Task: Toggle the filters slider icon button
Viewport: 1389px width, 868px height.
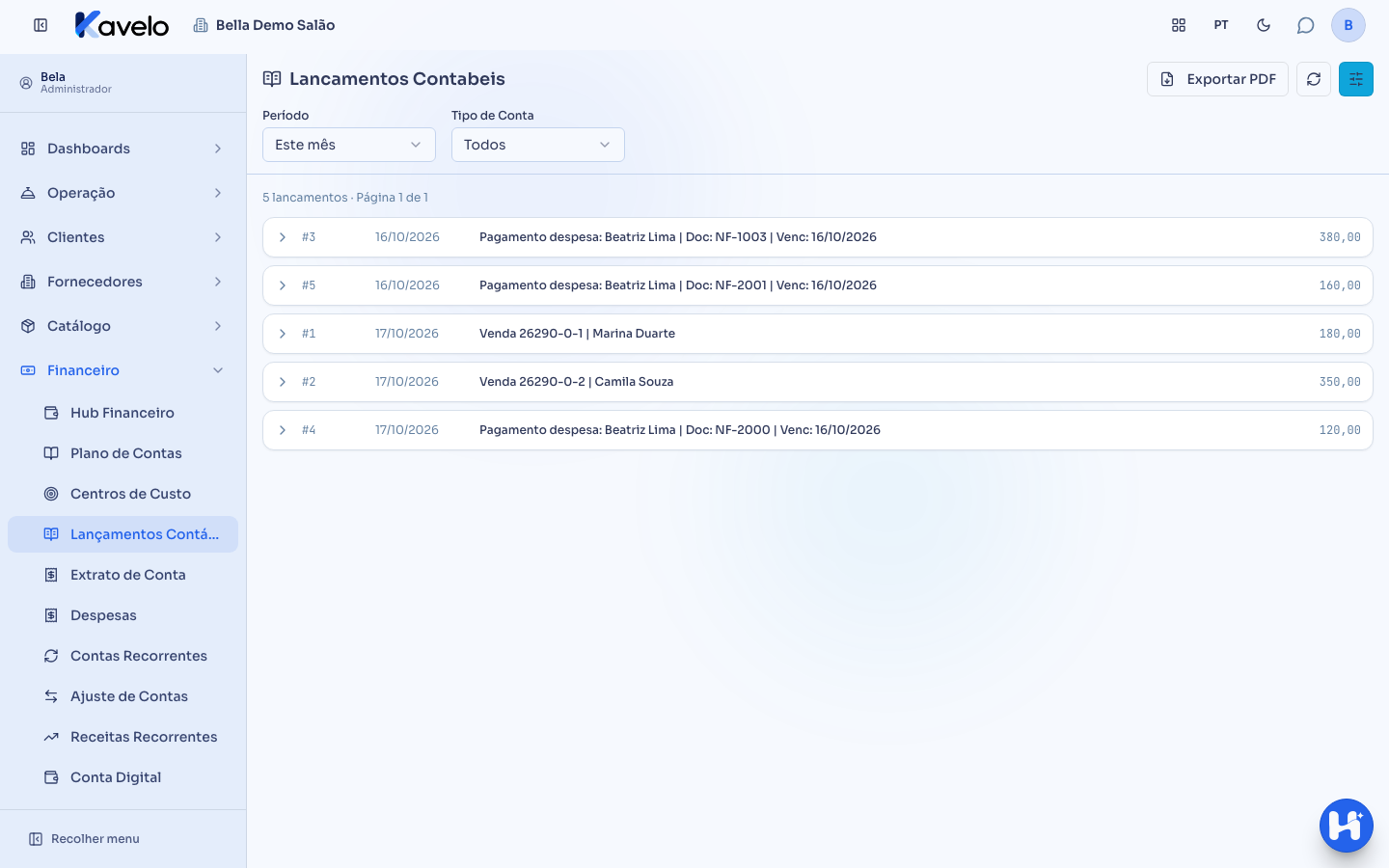Action: pos(1356,79)
